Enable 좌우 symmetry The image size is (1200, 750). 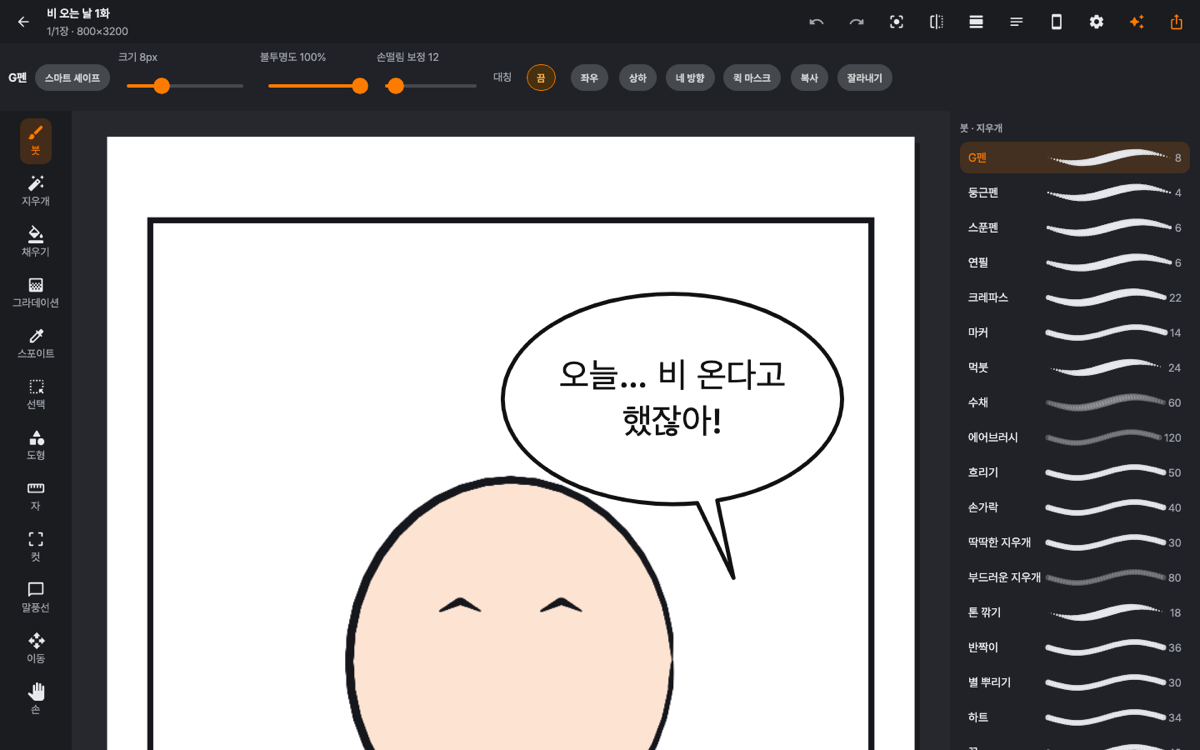coord(590,78)
